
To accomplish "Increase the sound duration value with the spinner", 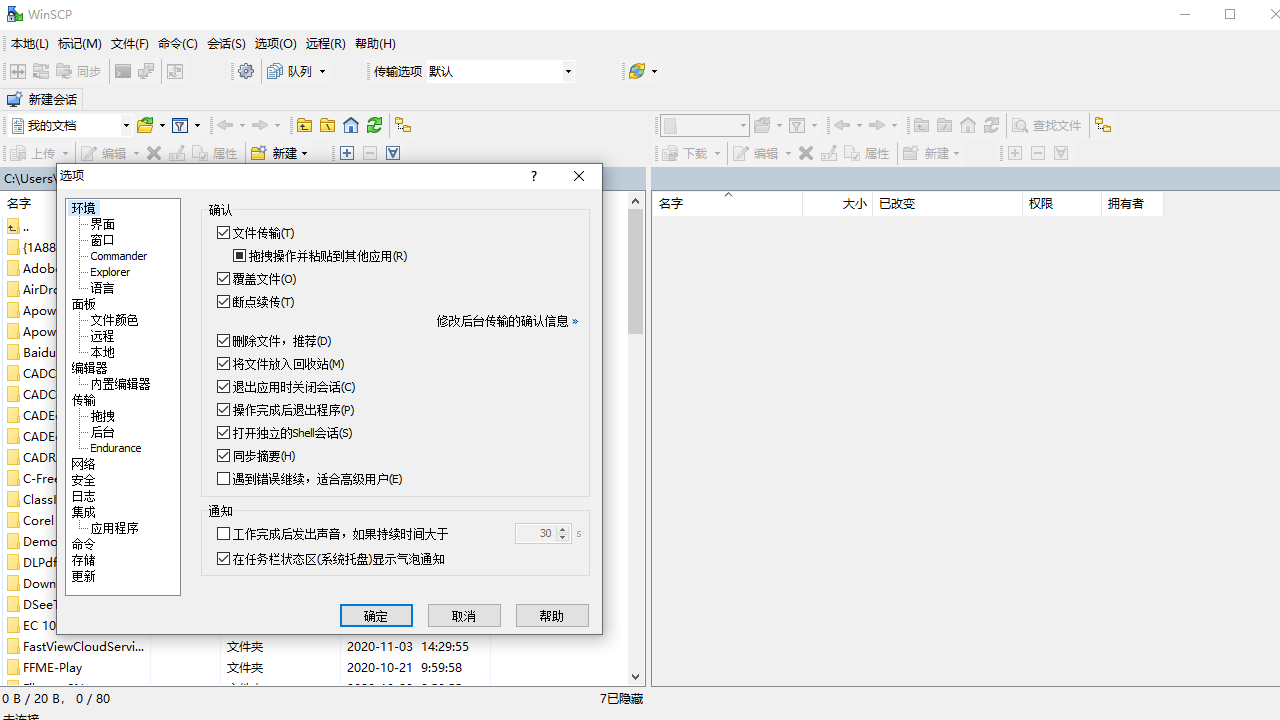I will tap(561, 529).
